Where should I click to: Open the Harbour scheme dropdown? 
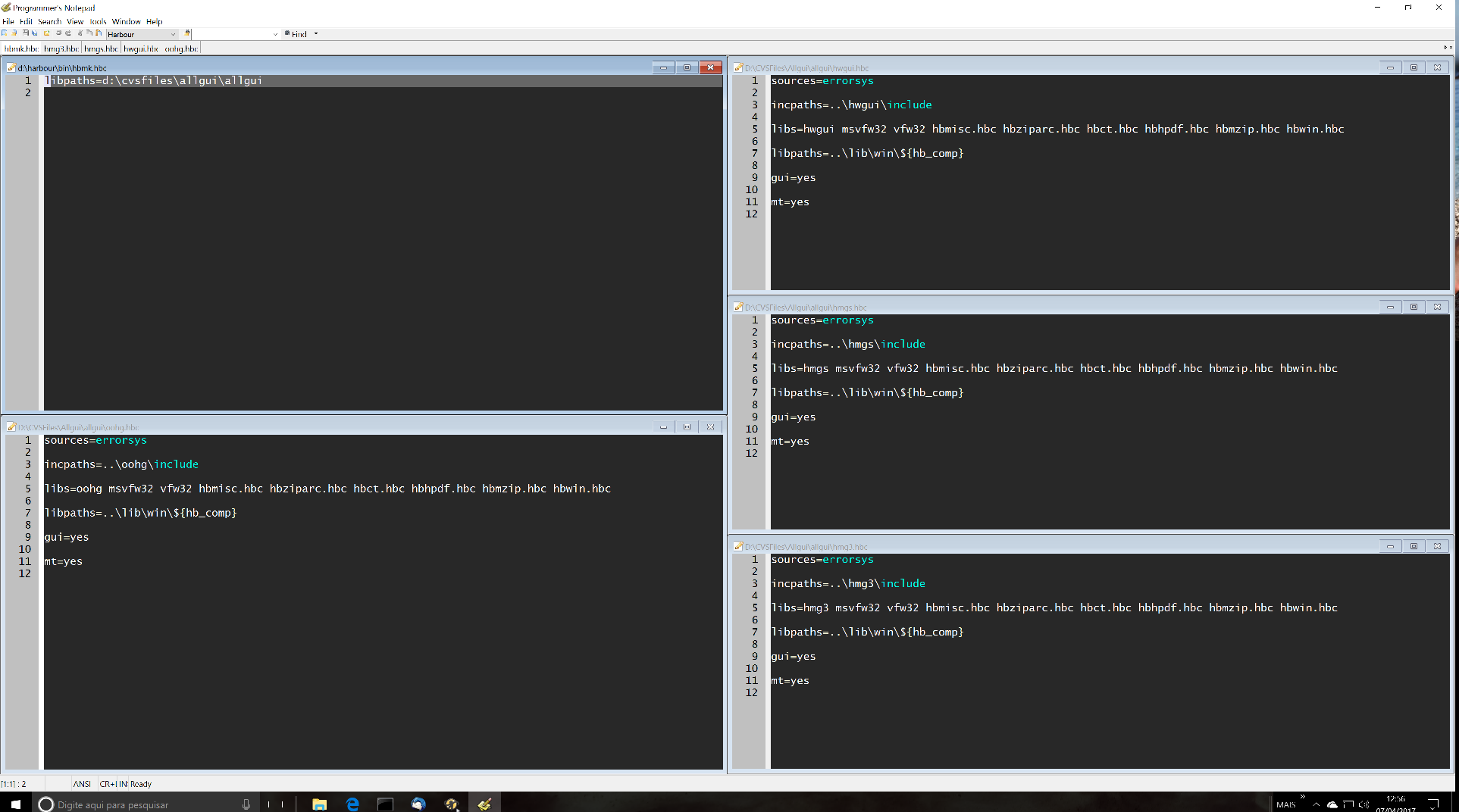pyautogui.click(x=173, y=34)
